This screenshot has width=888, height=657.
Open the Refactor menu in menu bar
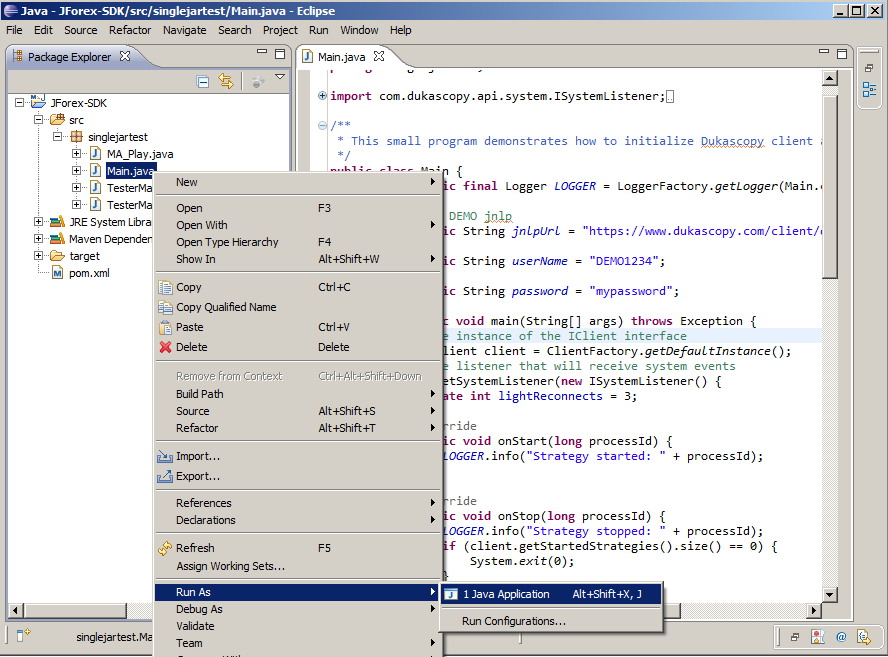tap(130, 30)
